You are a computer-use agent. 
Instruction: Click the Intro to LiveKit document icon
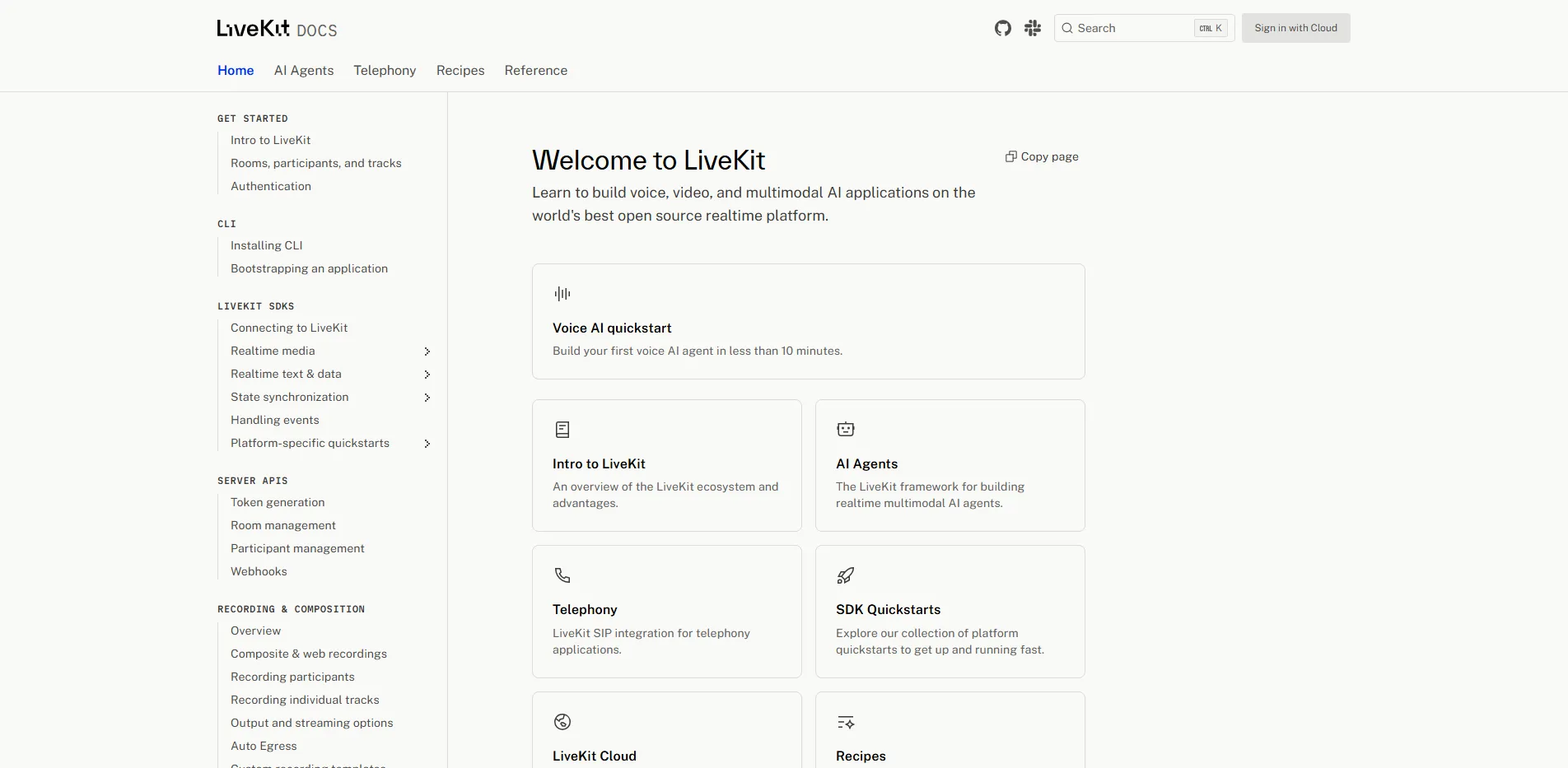tap(562, 429)
